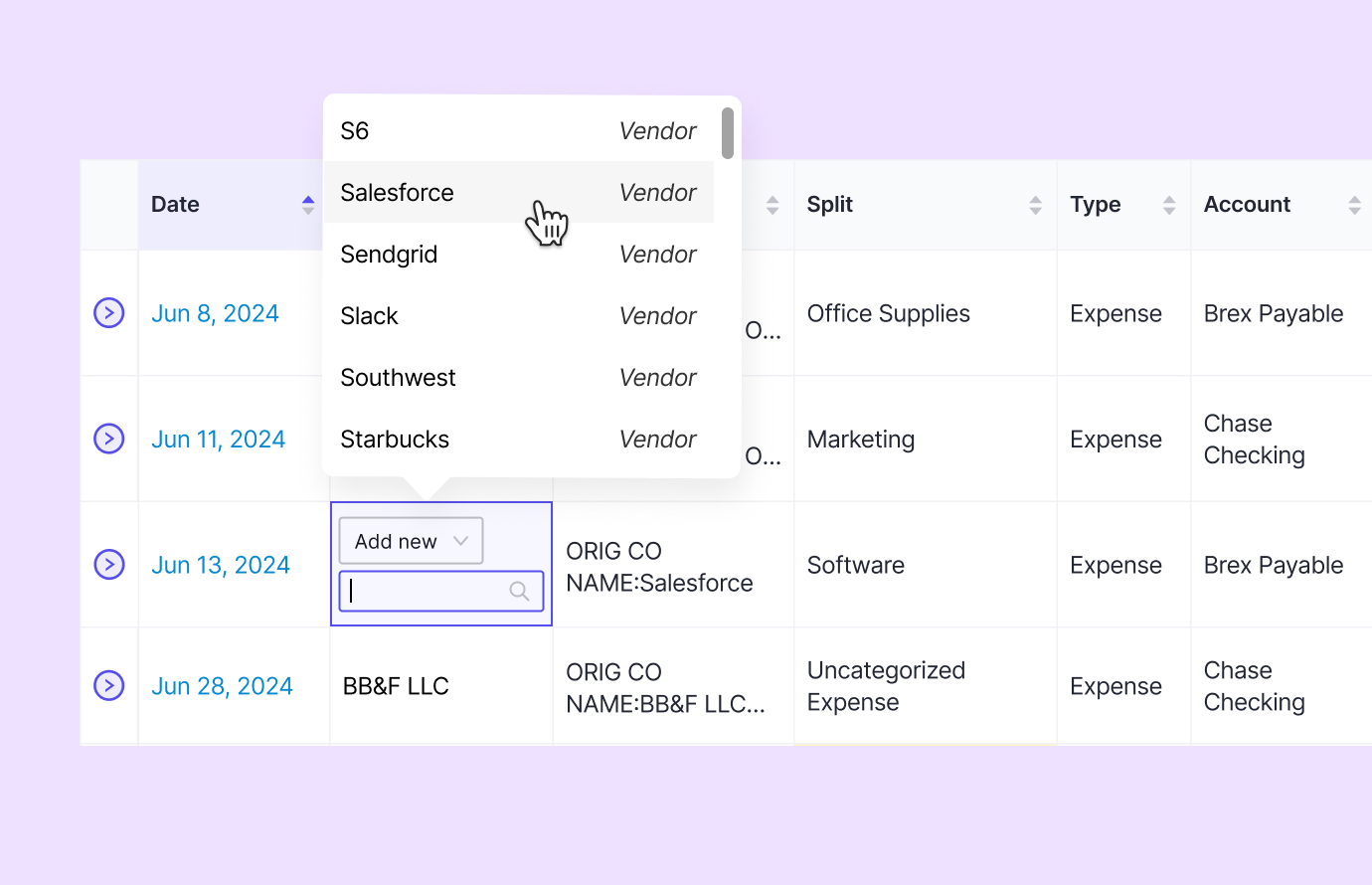Click the vendor list scrollbar thumb
The height and width of the screenshot is (885, 1372).
728,133
